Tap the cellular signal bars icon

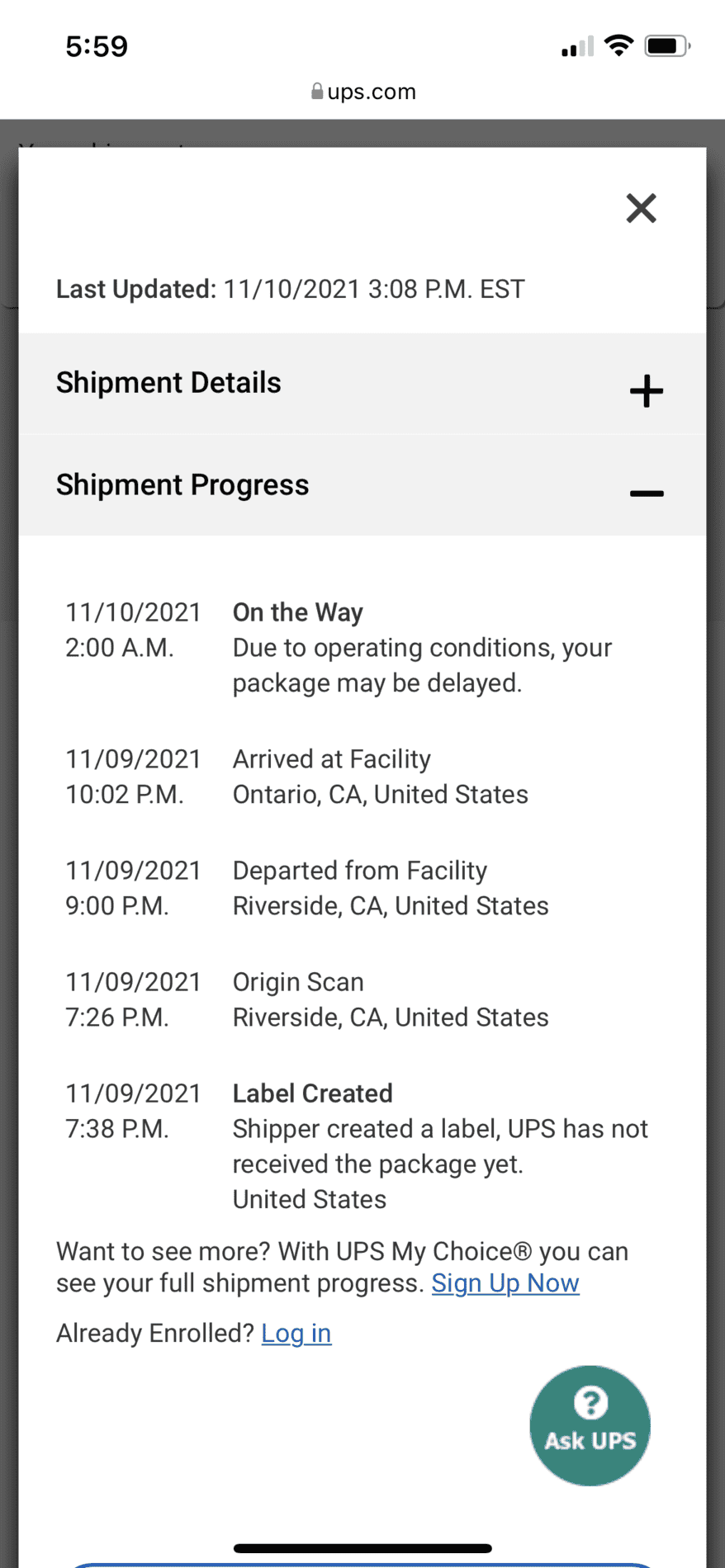(x=577, y=46)
